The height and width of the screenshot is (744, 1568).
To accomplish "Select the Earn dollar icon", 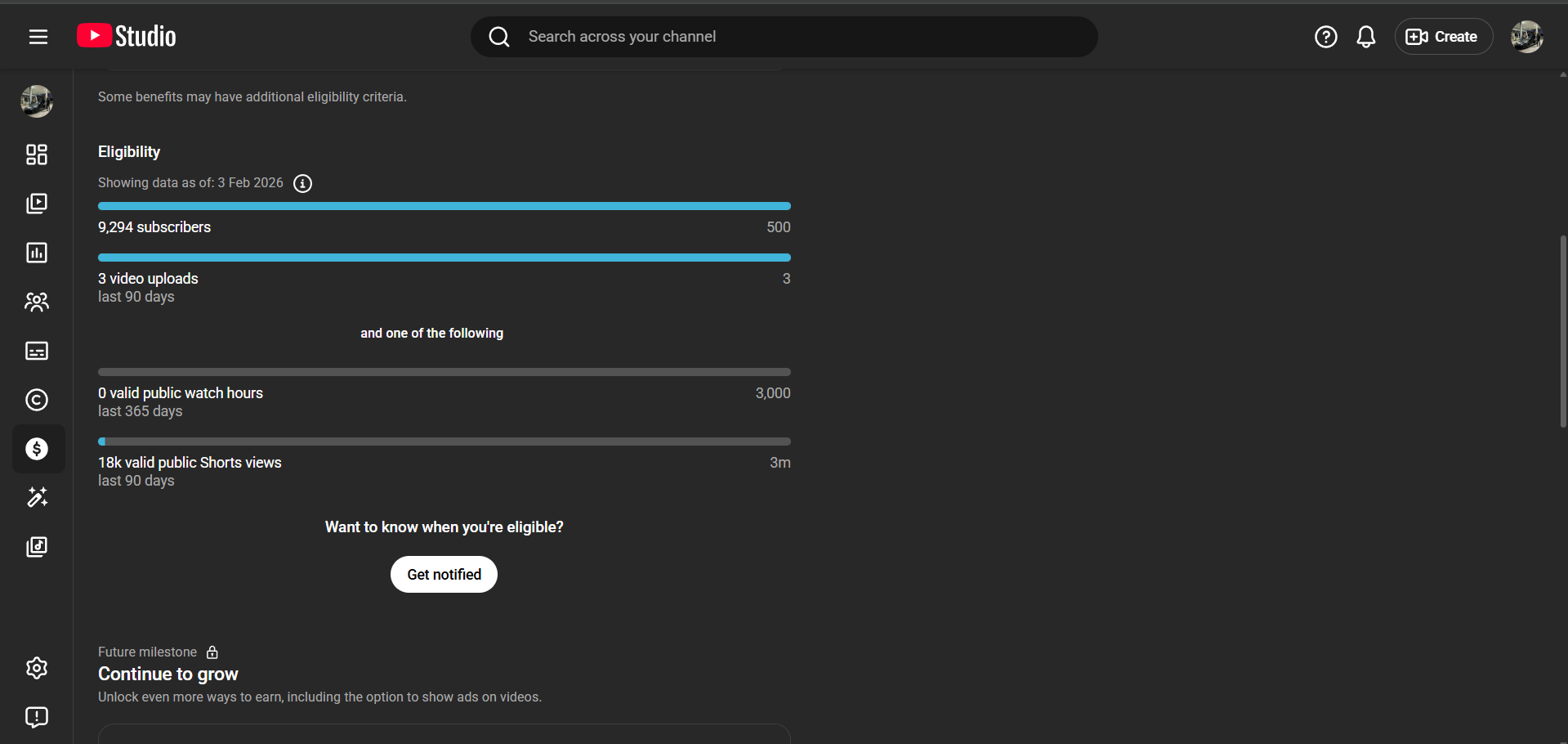I will (x=37, y=449).
